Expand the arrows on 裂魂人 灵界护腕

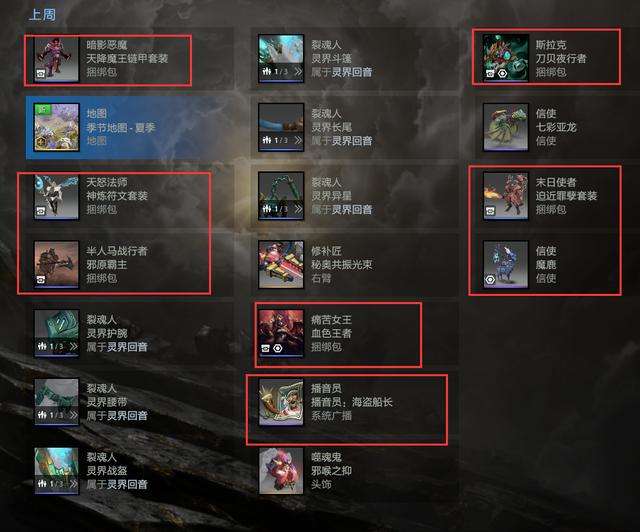73,346
